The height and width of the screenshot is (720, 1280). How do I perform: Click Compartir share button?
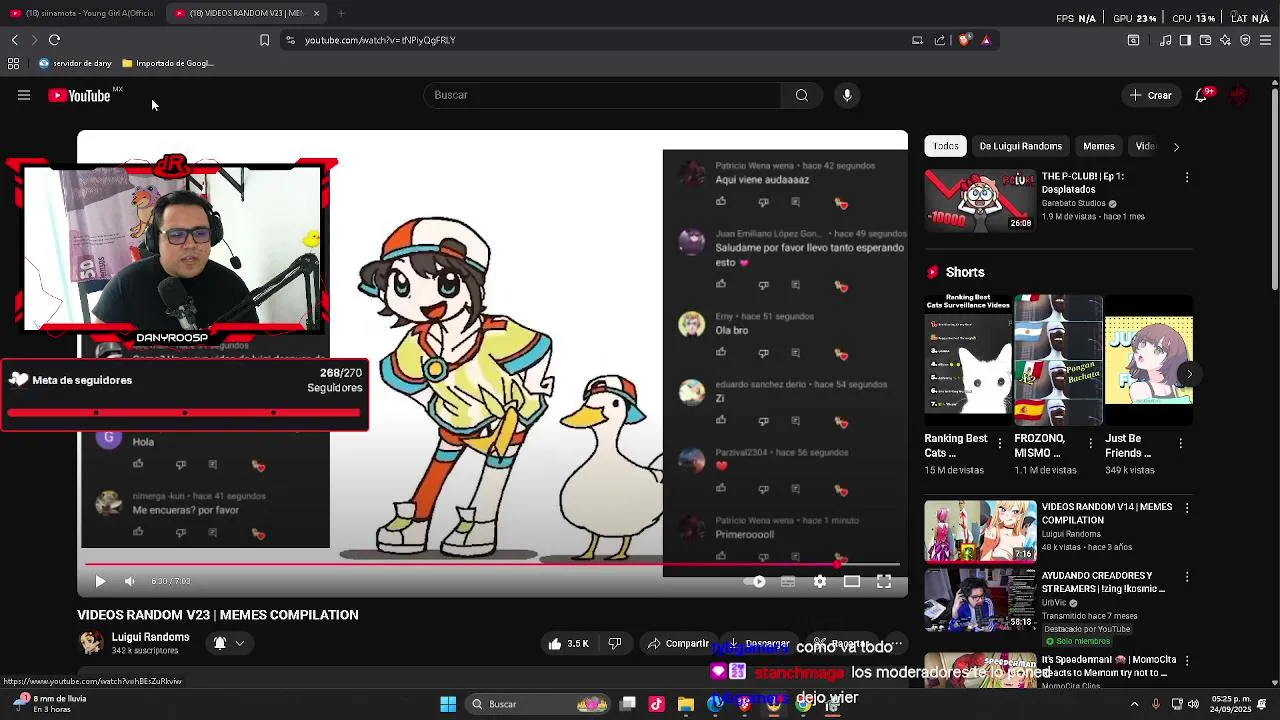pyautogui.click(x=677, y=644)
